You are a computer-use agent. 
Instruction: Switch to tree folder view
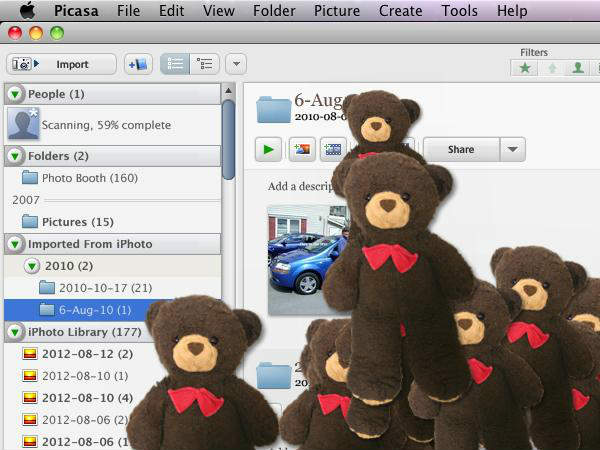204,64
